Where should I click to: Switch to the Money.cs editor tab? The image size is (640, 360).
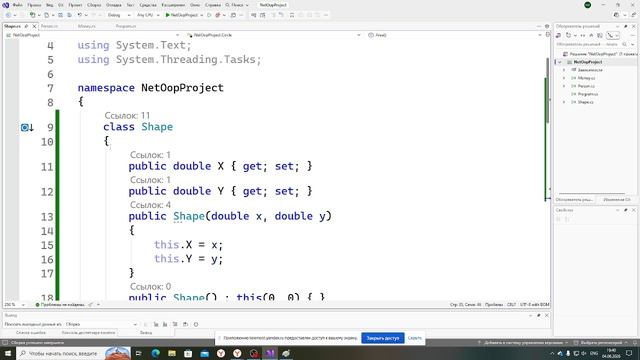pyautogui.click(x=87, y=26)
